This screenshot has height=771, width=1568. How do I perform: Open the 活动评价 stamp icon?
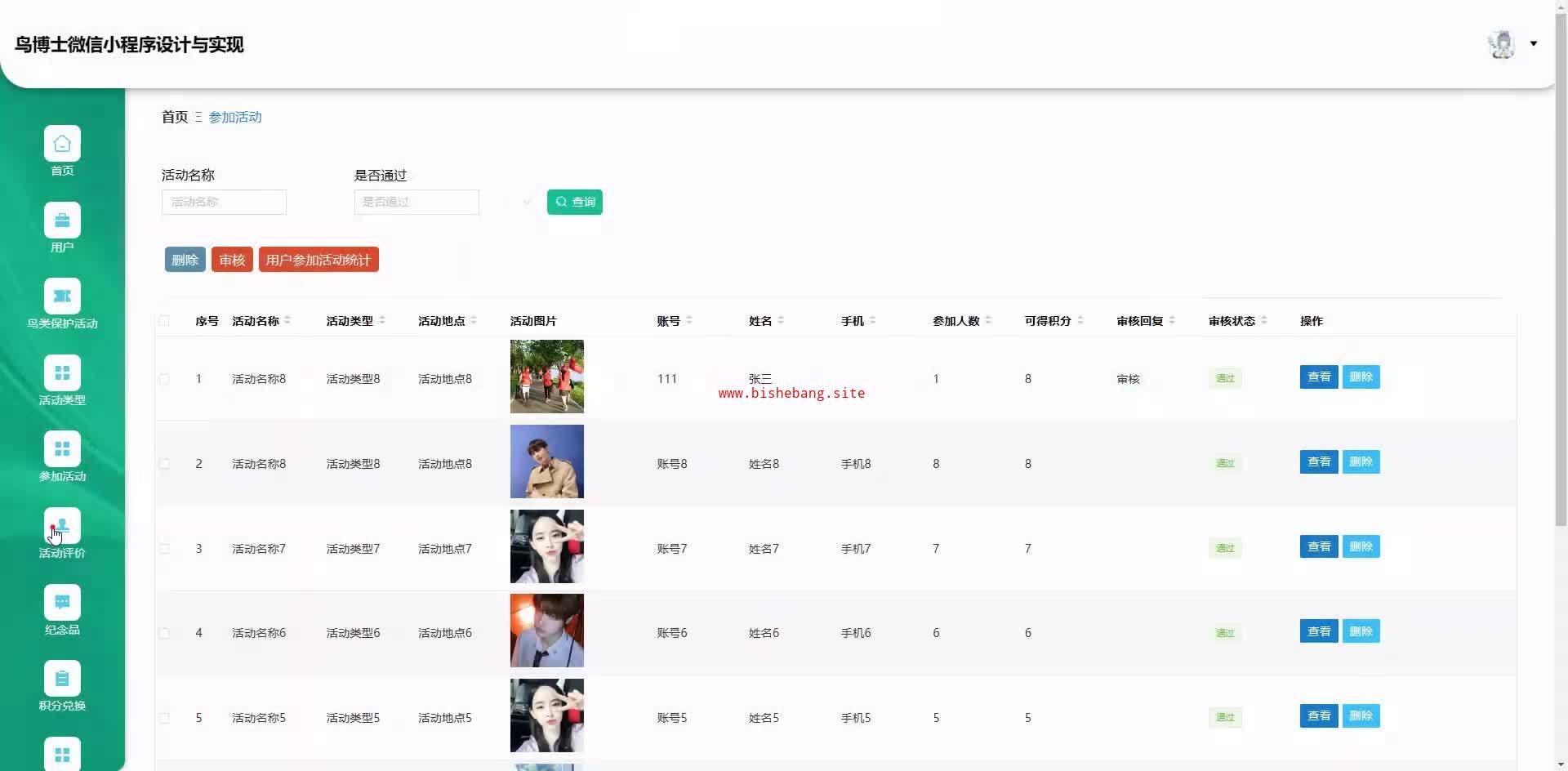pos(62,526)
